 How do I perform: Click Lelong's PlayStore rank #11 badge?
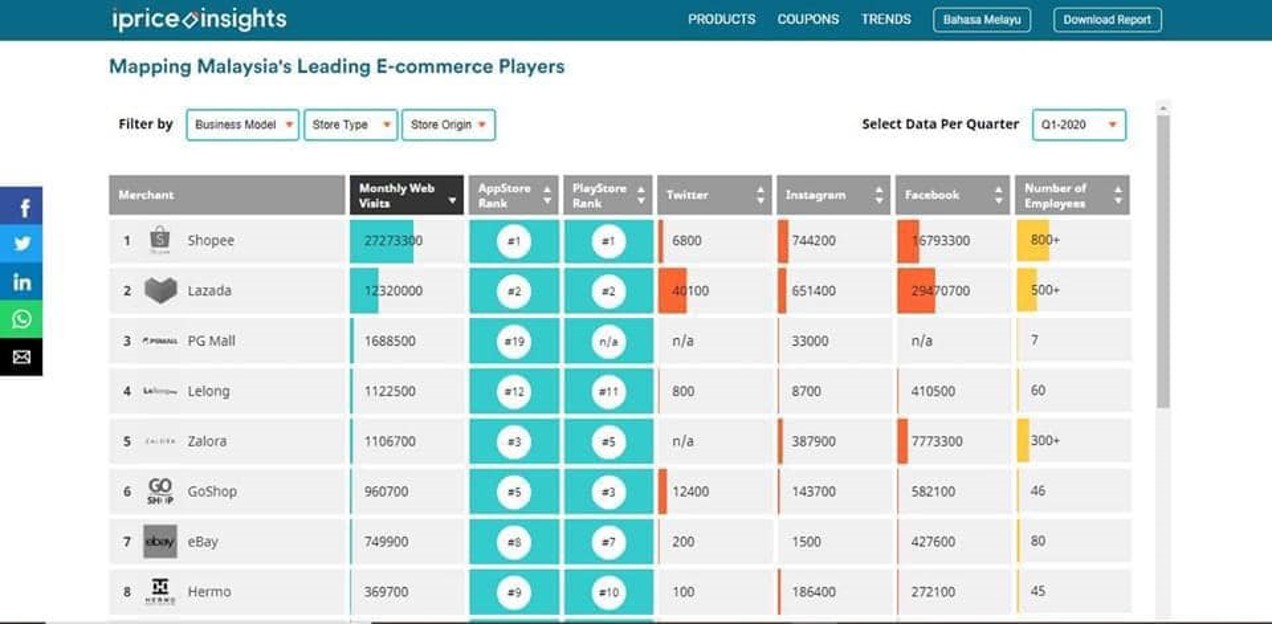pos(608,391)
